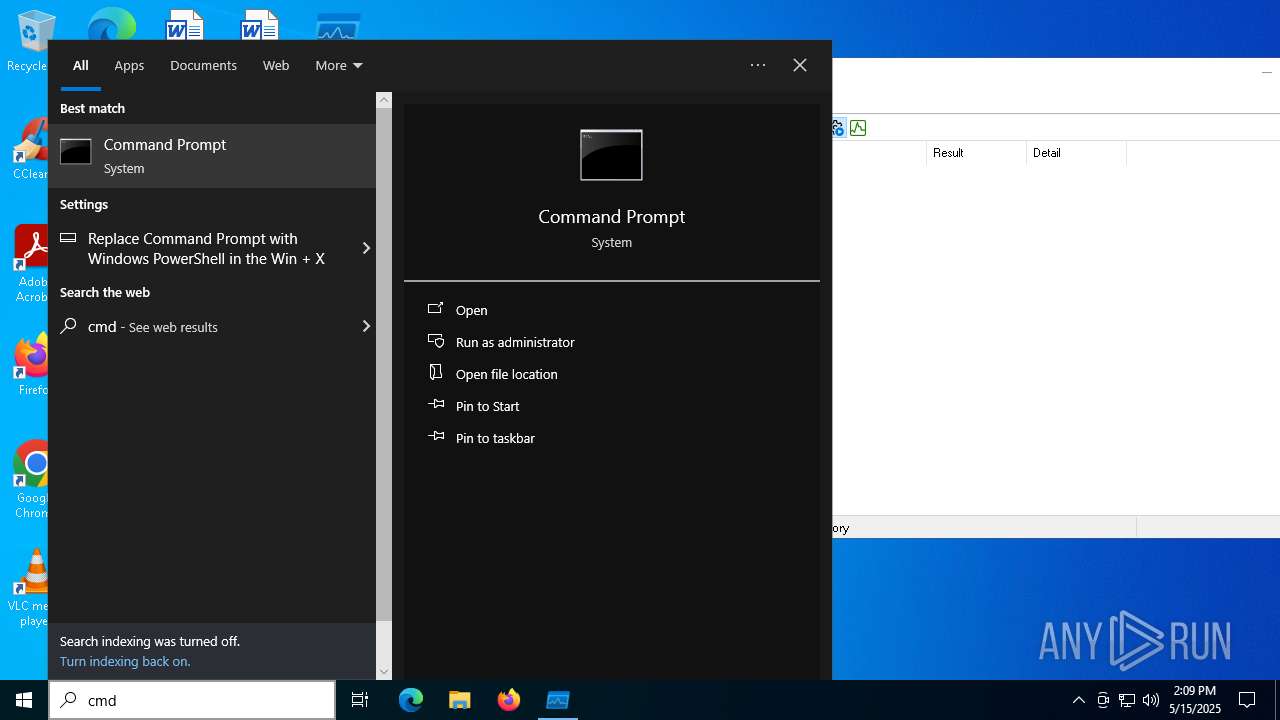
Task: Switch to the All search tab
Action: 80,65
